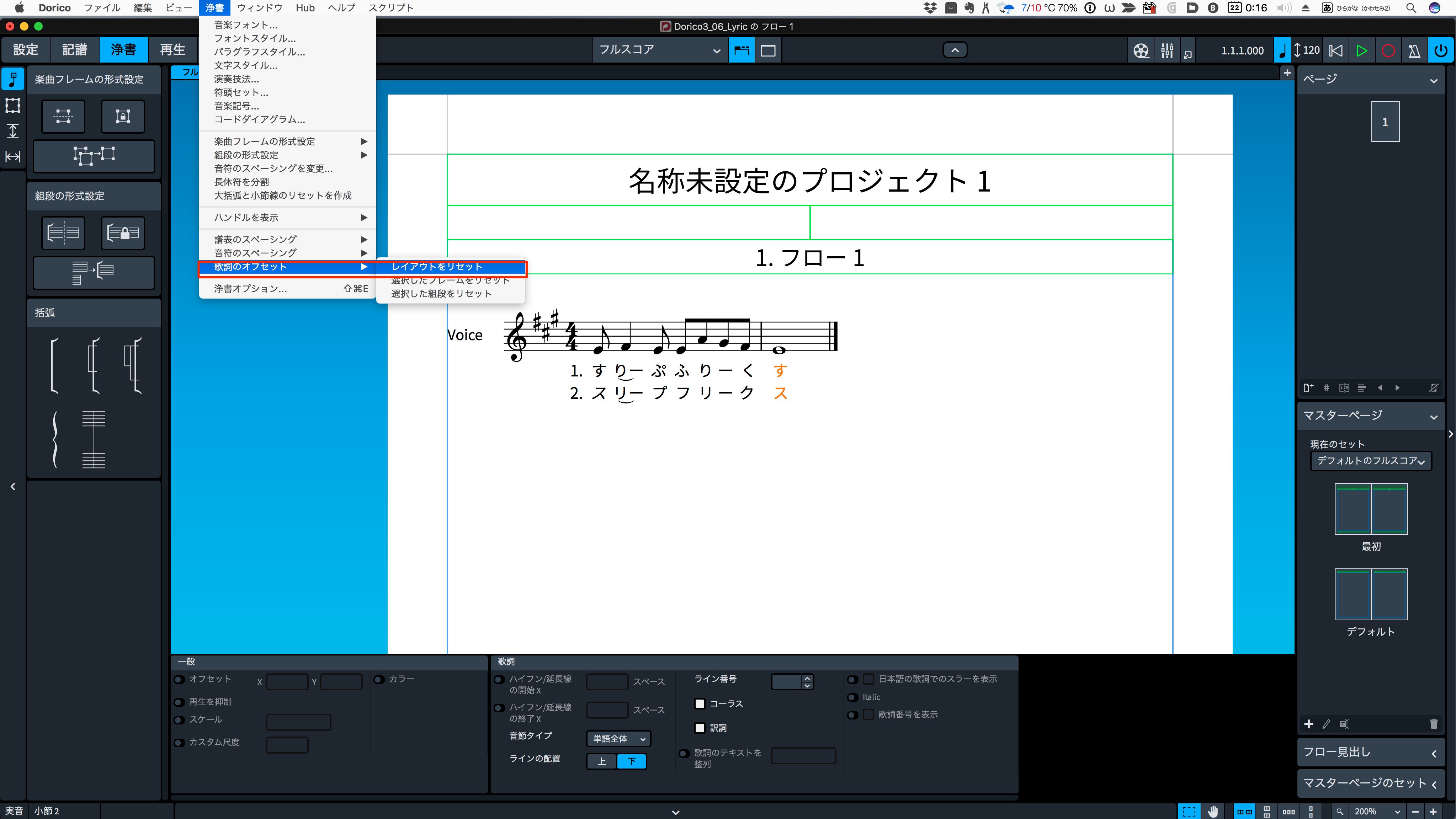Expand the フロー見出し panel
The image size is (1456, 819).
pyautogui.click(x=1371, y=753)
